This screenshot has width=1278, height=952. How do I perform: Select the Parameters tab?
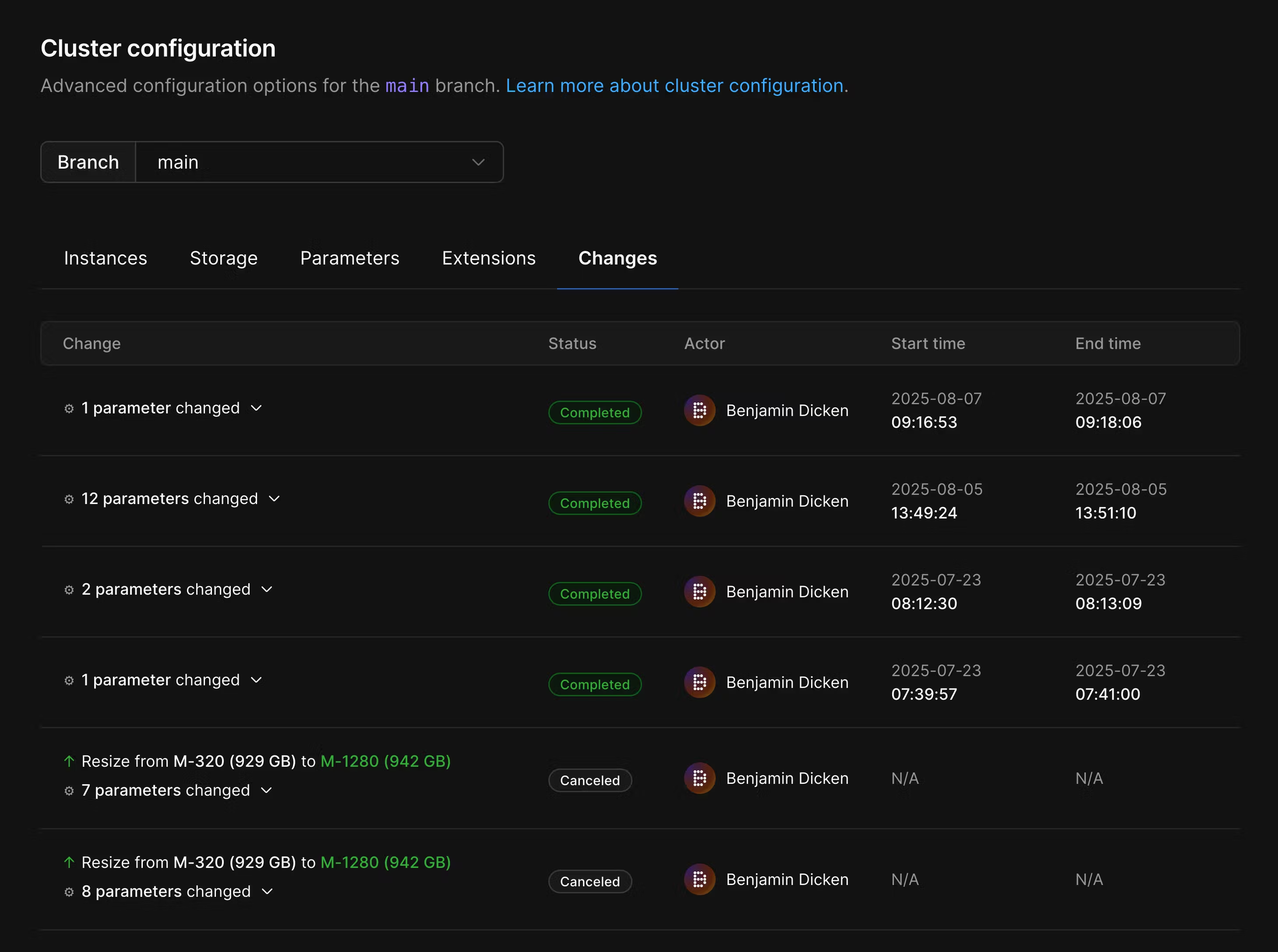(x=349, y=258)
